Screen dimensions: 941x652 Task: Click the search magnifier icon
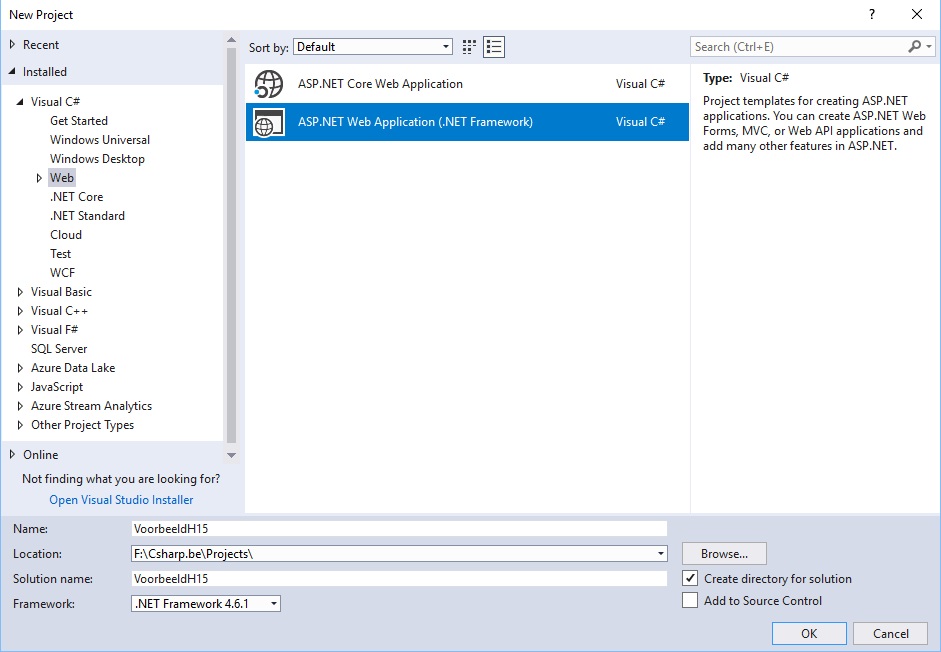tap(914, 46)
